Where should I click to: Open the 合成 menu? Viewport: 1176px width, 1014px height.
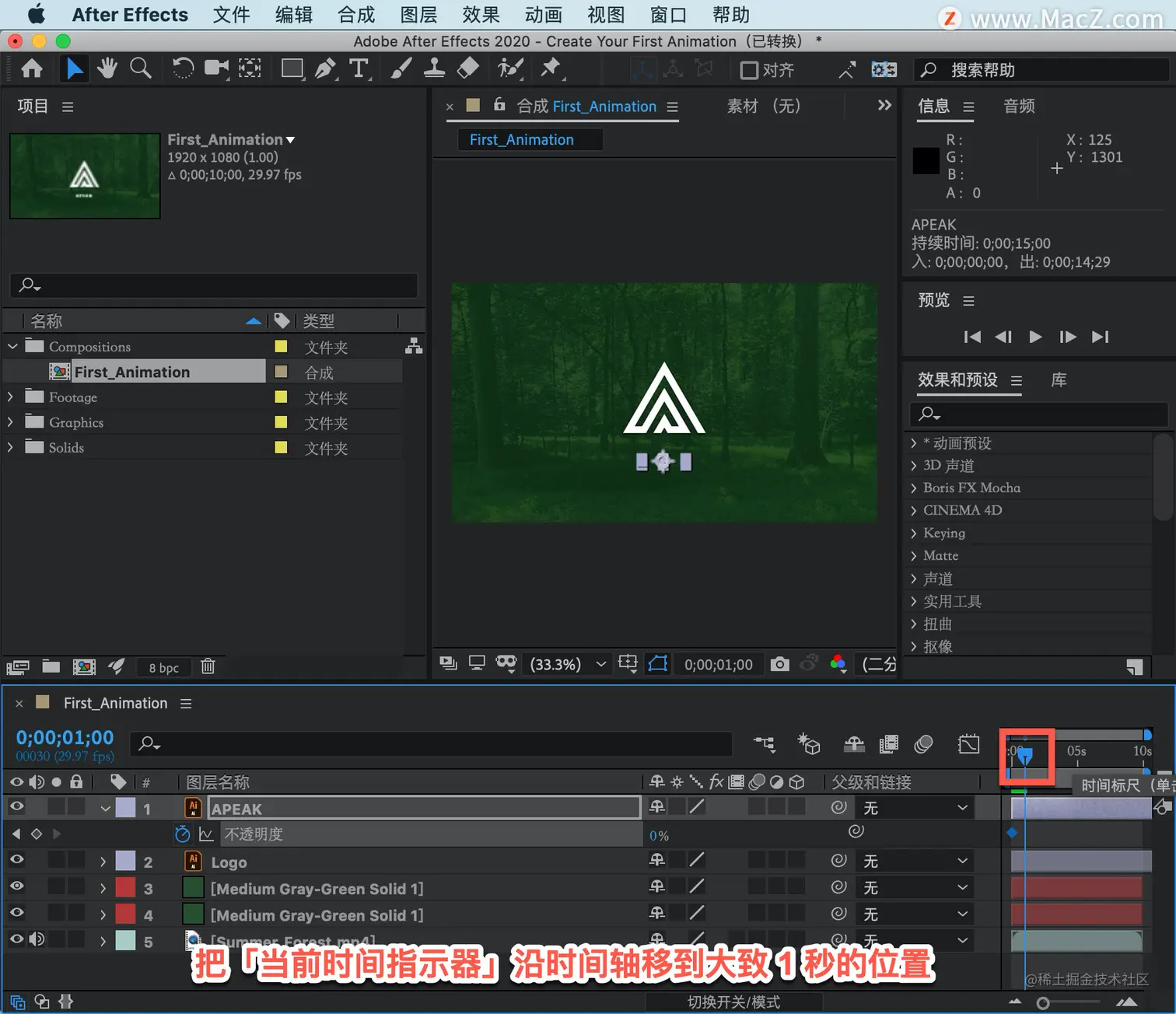356,15
